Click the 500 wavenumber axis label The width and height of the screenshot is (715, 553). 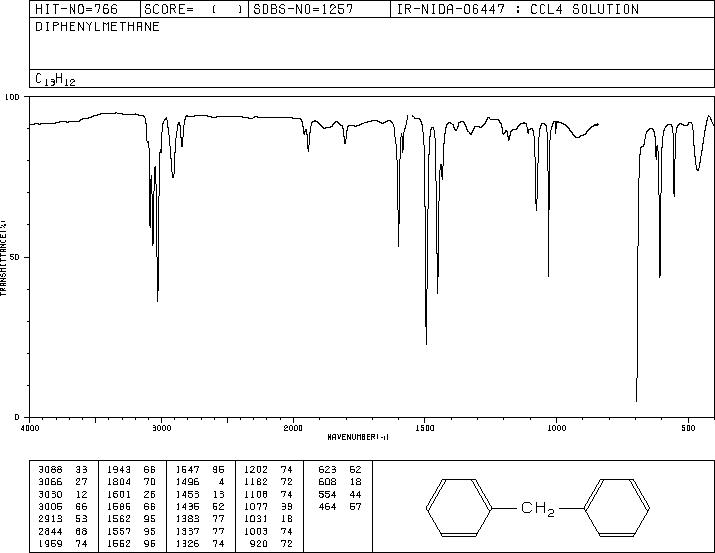689,428
